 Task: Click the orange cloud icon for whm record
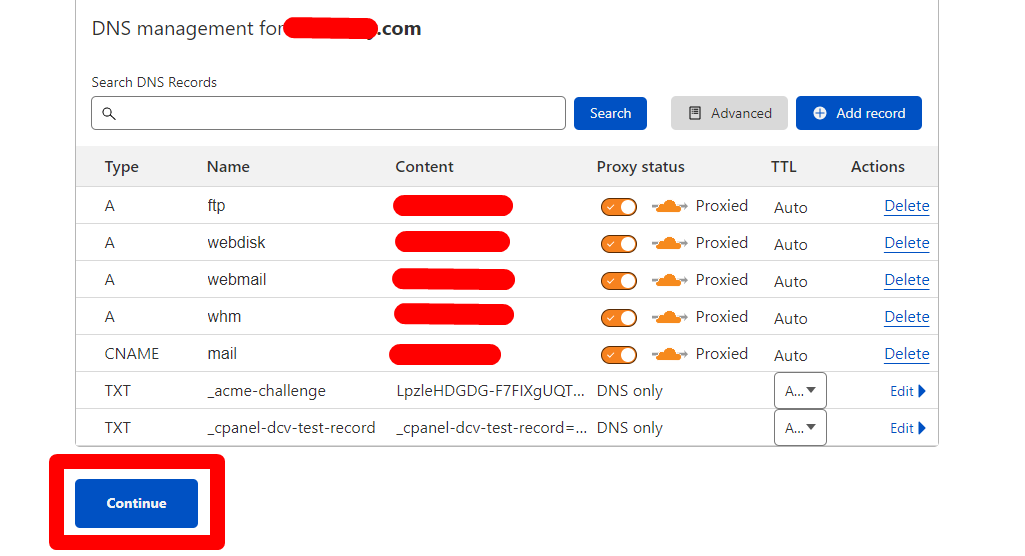(669, 318)
